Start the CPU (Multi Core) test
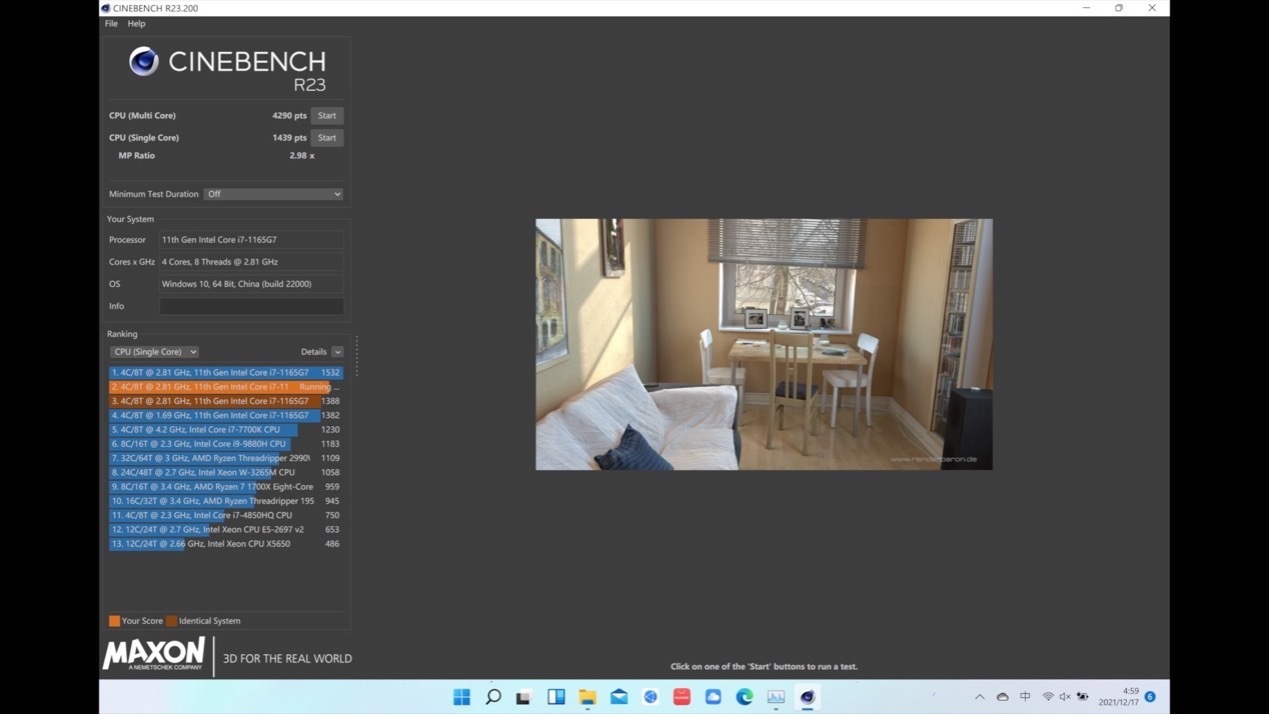1274x715 pixels. 327,116
